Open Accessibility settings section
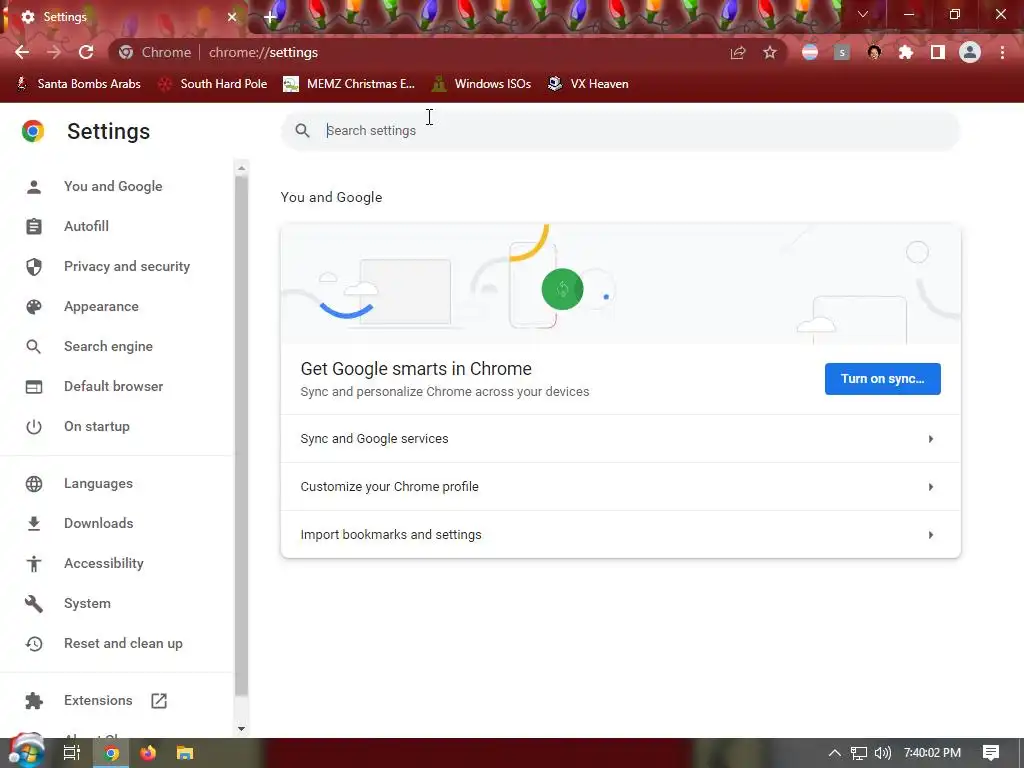Screen dimensions: 1024x768 point(104,563)
